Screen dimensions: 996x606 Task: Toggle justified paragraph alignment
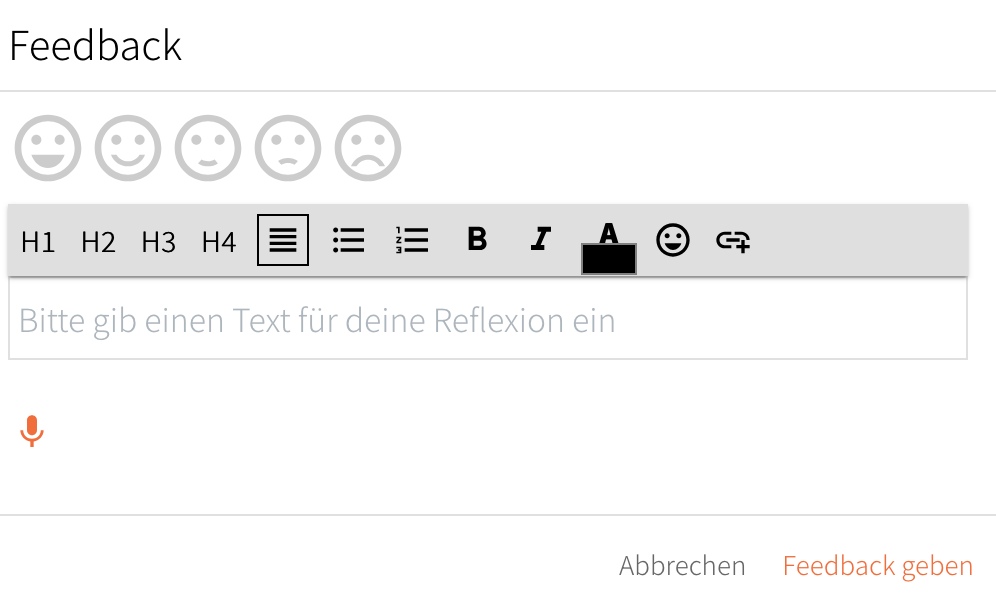tap(283, 240)
